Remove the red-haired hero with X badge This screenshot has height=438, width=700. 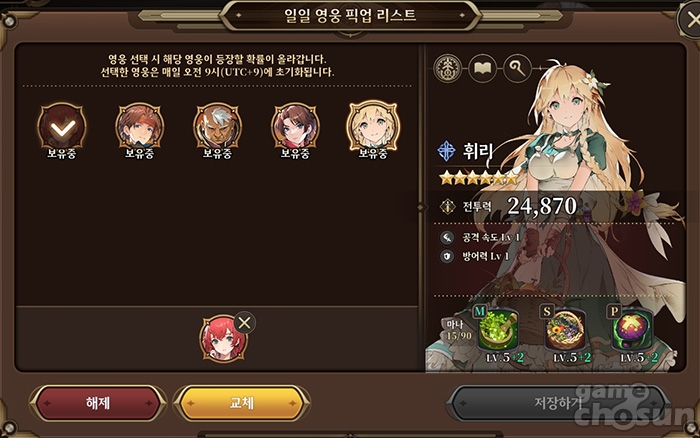(244, 322)
